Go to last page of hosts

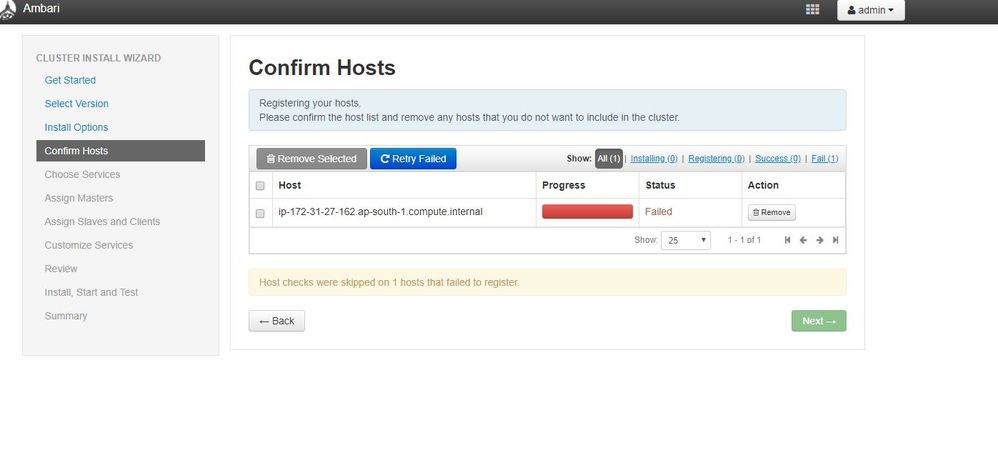[836, 240]
